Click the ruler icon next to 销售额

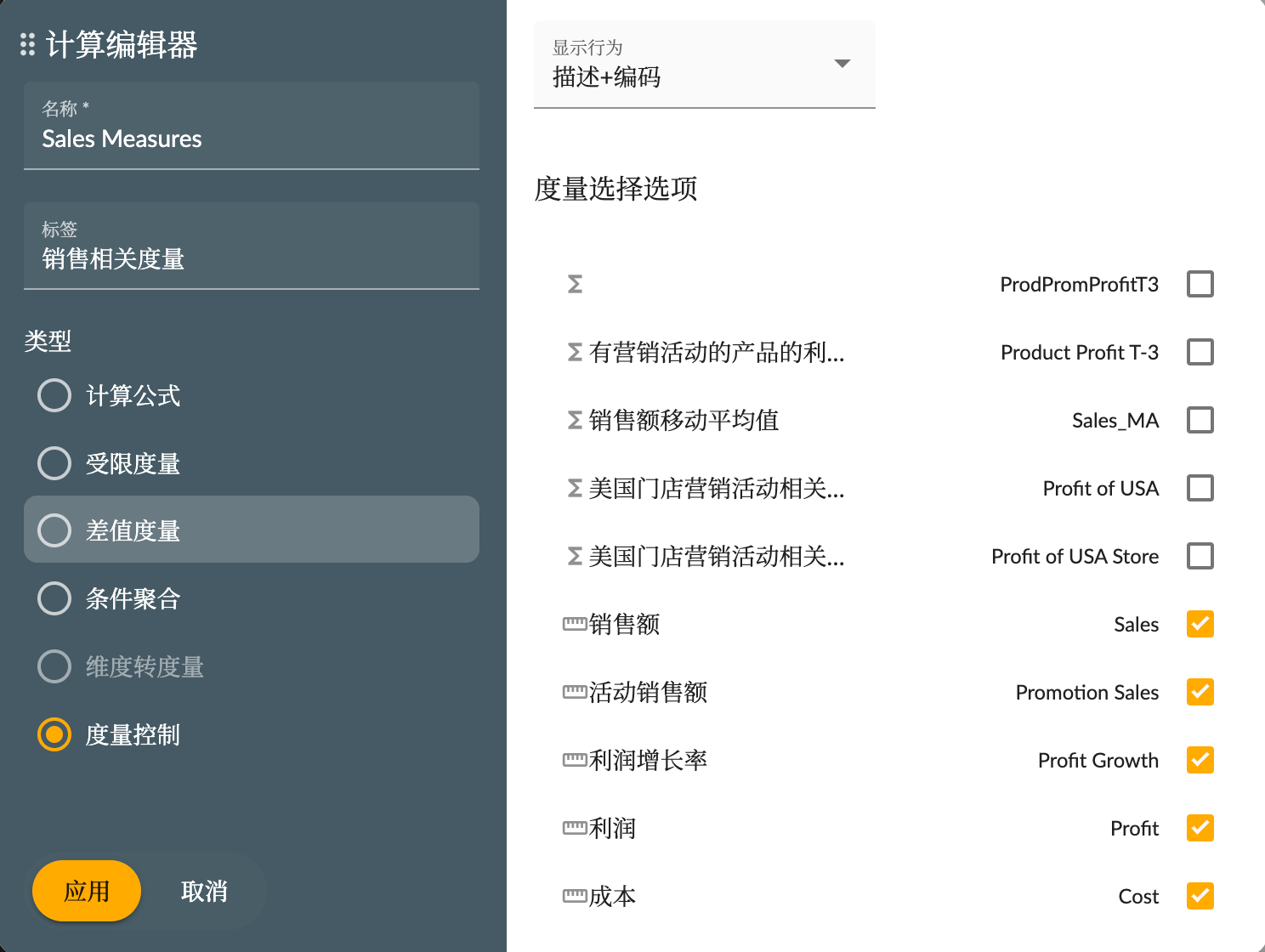[x=574, y=623]
